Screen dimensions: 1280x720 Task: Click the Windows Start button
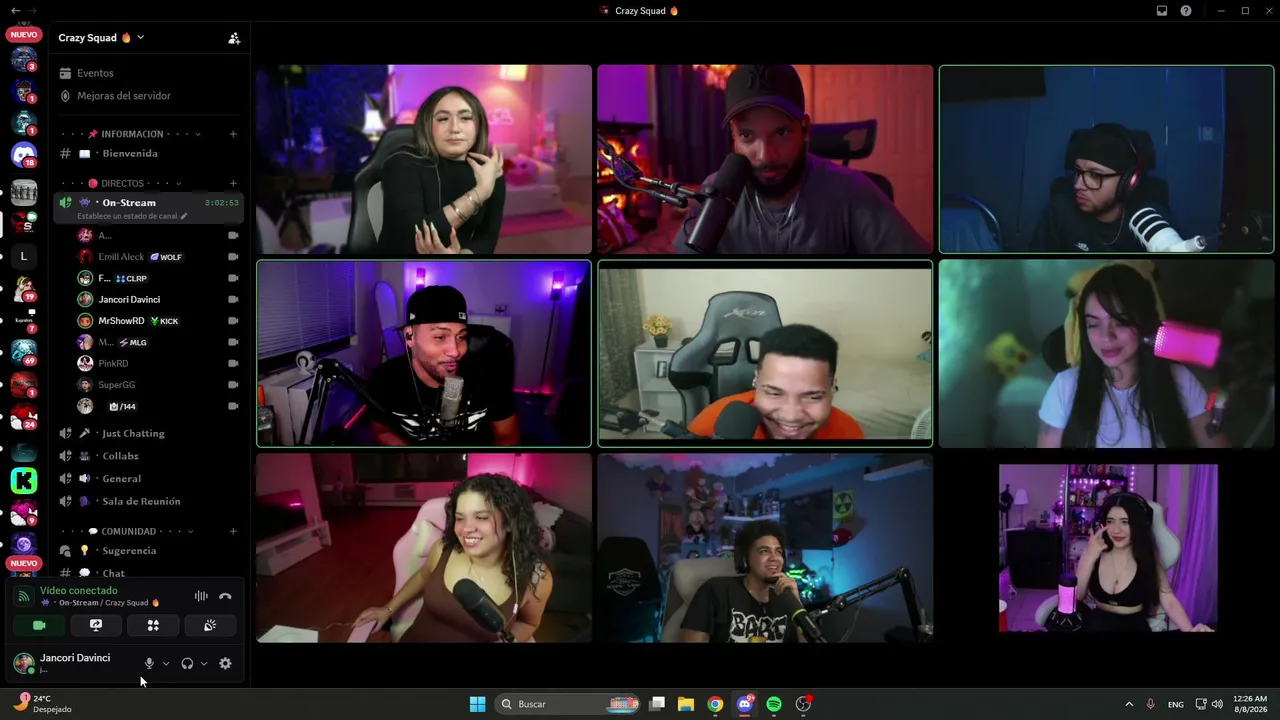[x=477, y=704]
